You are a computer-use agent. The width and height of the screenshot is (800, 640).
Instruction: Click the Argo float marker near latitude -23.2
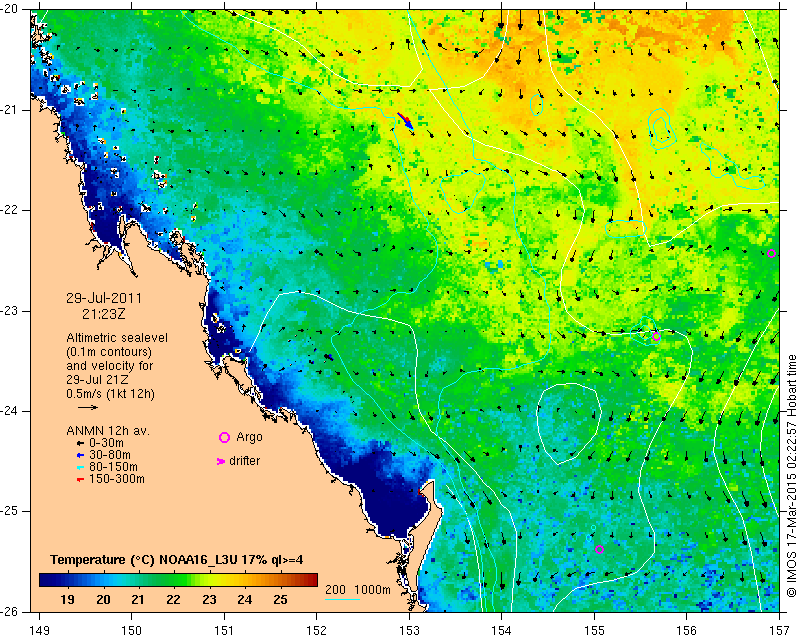(x=656, y=337)
